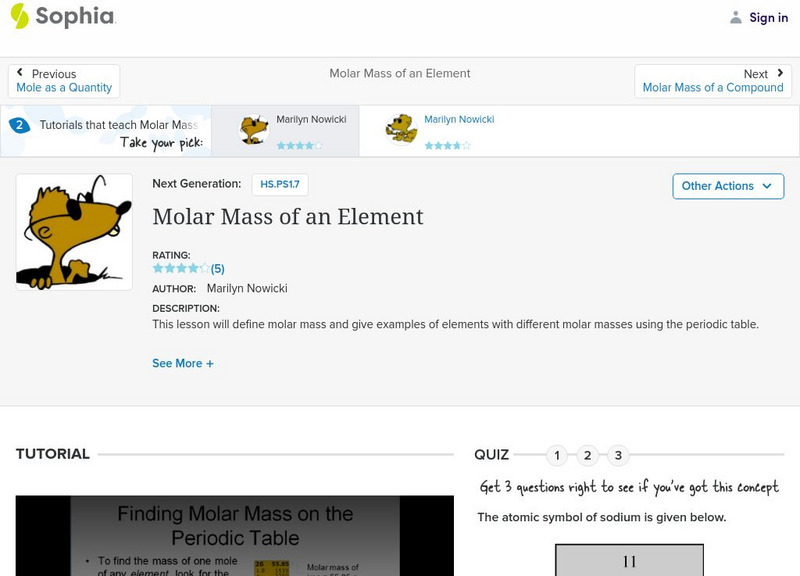
Task: Click the tutorial video slide thumbnail
Action: click(x=234, y=536)
